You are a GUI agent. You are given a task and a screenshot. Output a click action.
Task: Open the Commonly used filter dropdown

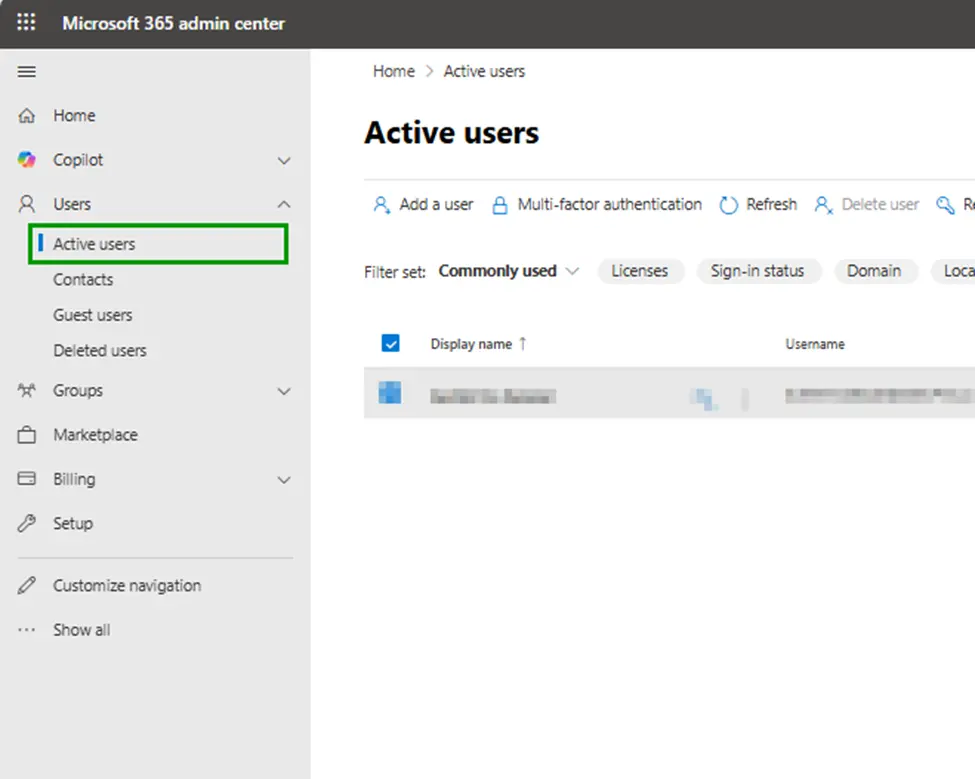[x=508, y=270]
